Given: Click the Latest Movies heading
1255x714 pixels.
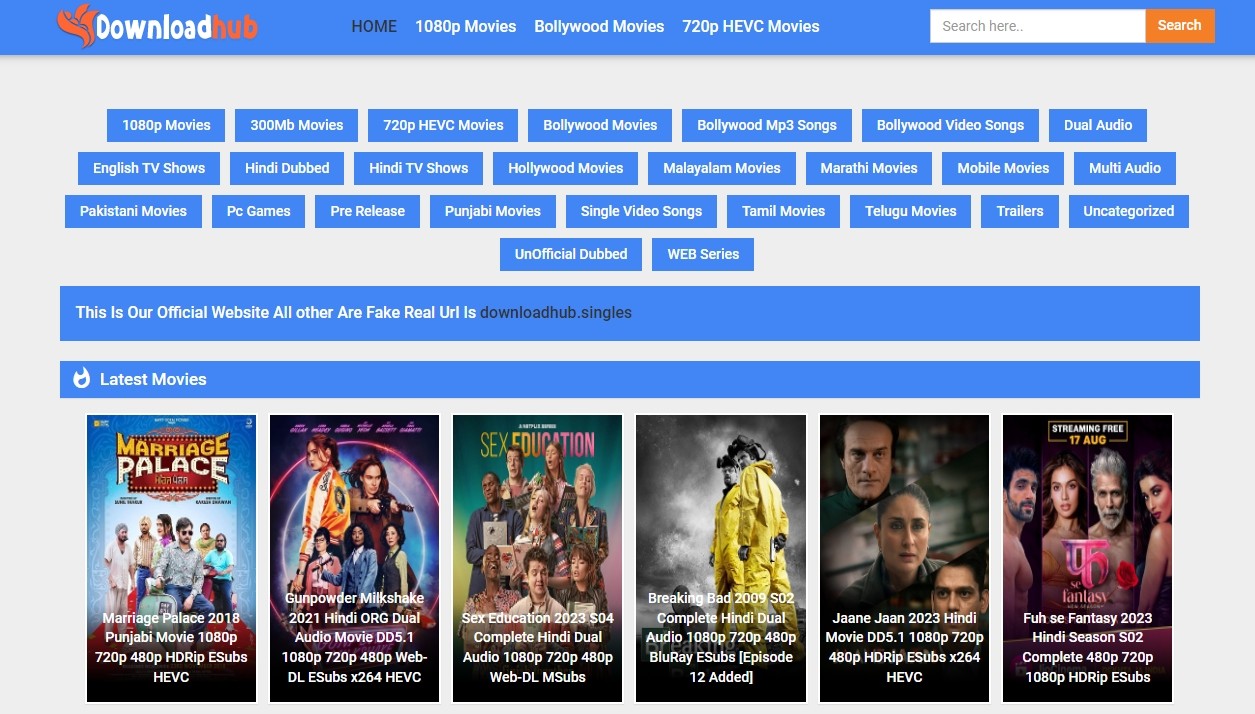Looking at the screenshot, I should [x=153, y=379].
